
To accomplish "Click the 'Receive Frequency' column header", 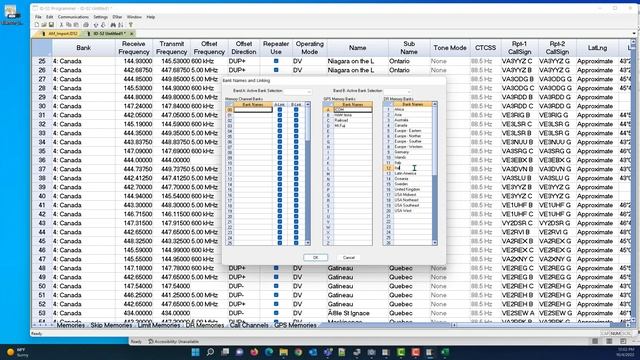I will [134, 48].
